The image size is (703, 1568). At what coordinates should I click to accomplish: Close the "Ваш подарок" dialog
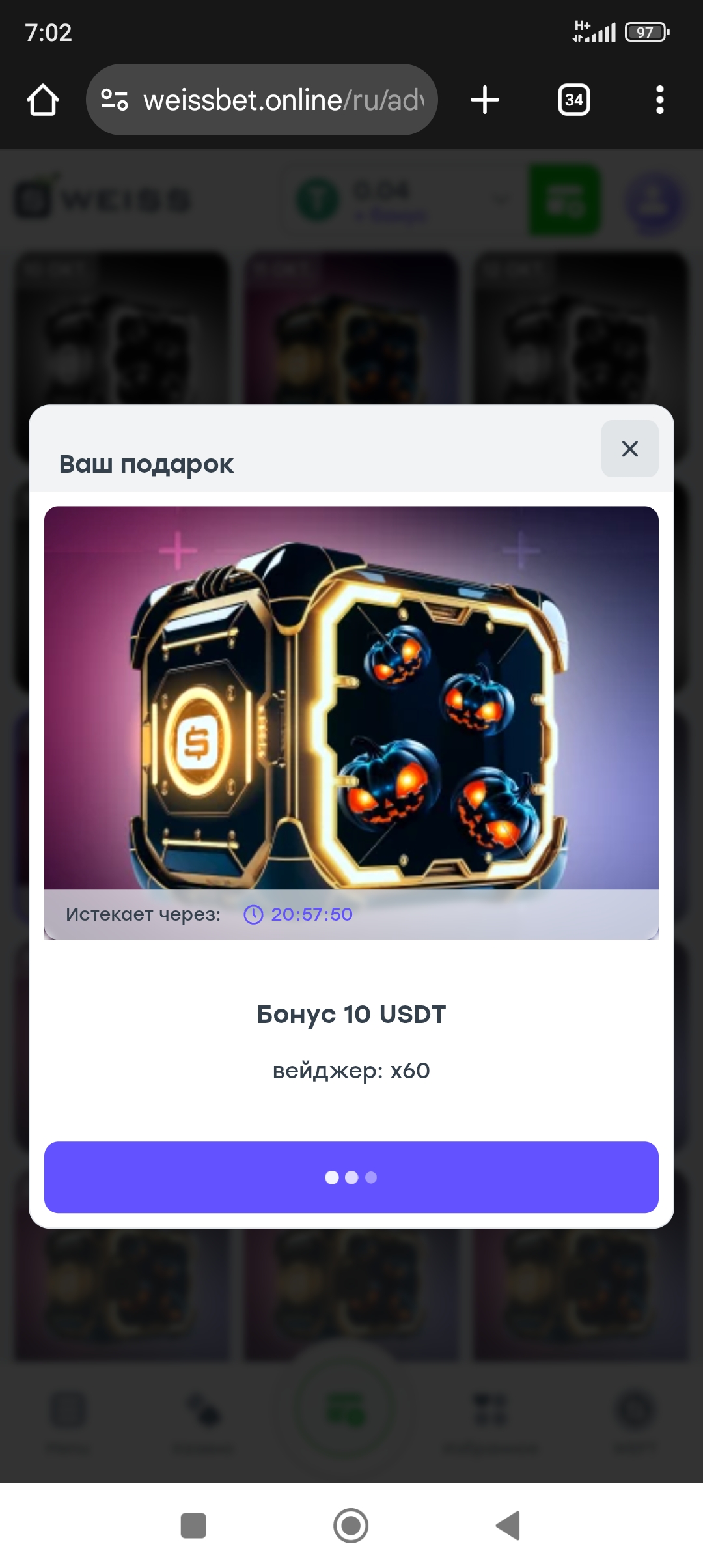pos(630,449)
